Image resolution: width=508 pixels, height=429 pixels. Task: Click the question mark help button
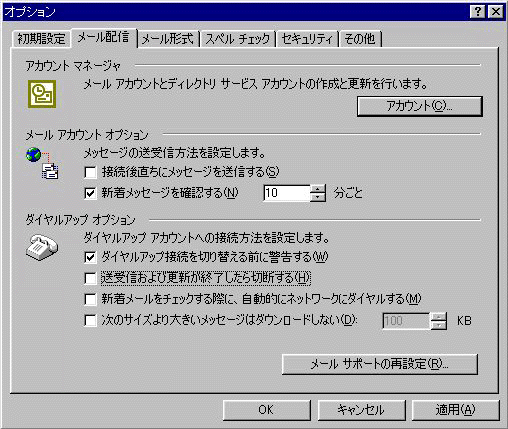click(x=477, y=12)
